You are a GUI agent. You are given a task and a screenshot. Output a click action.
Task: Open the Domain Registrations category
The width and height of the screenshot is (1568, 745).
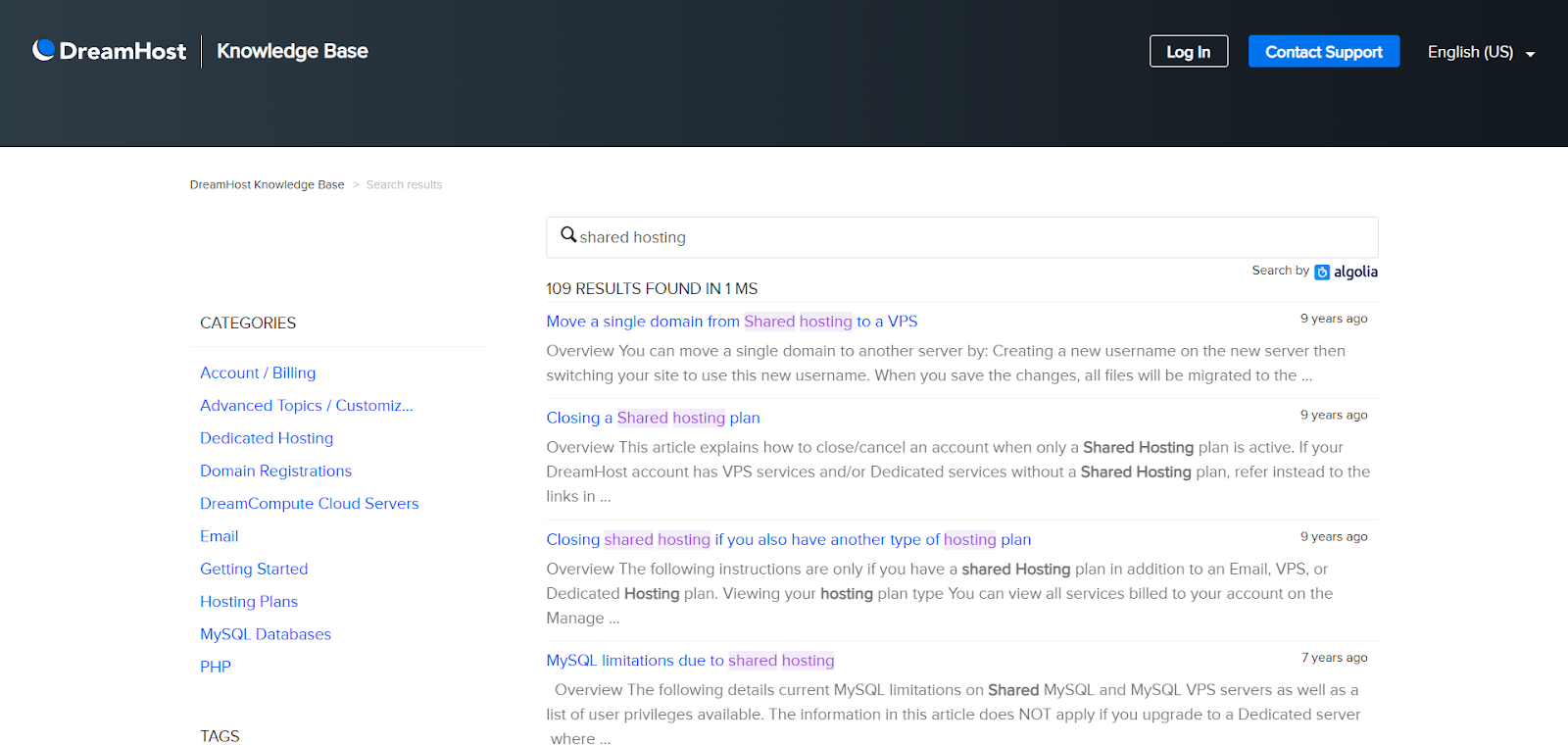[275, 471]
